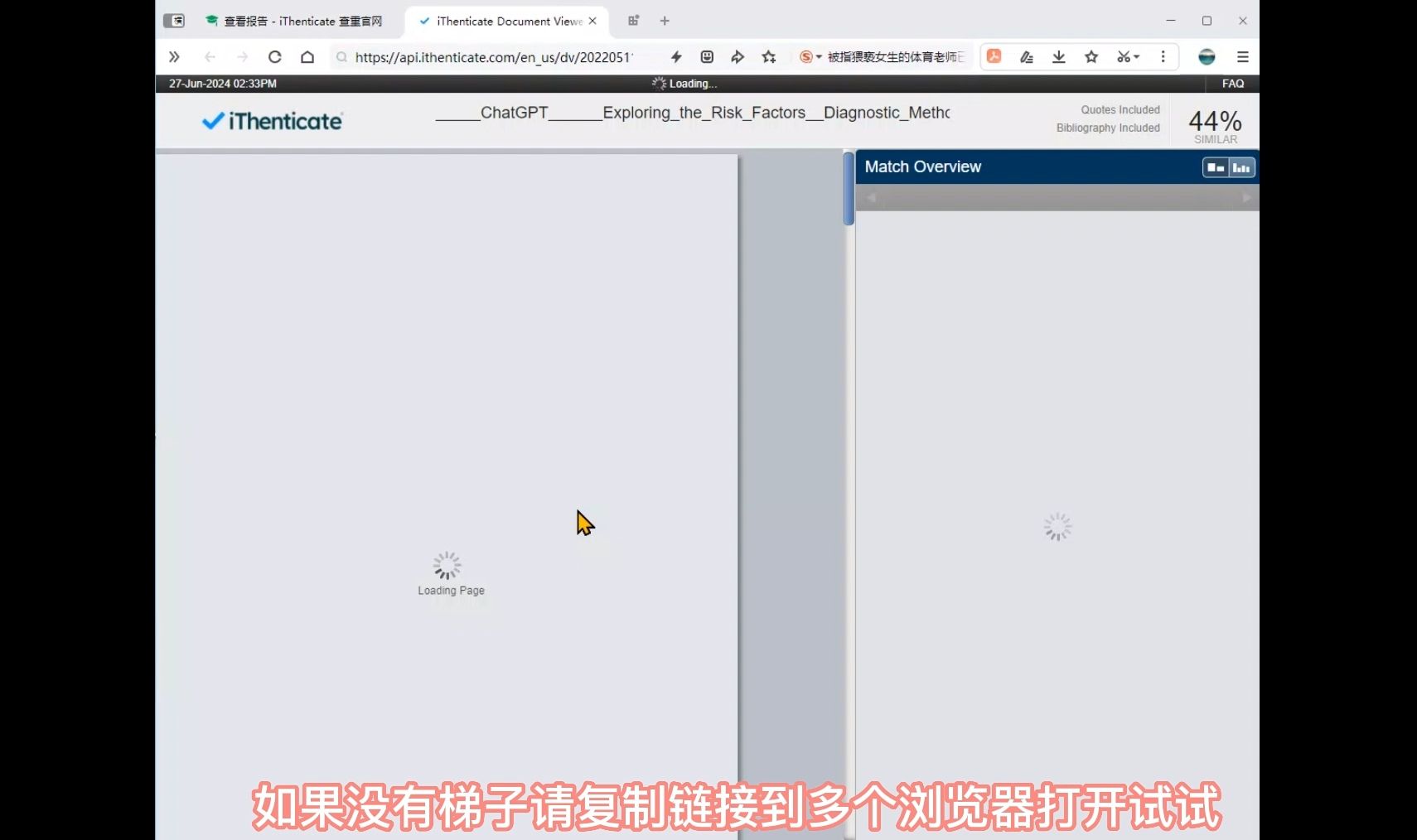Go to the next match arrow

1246,198
